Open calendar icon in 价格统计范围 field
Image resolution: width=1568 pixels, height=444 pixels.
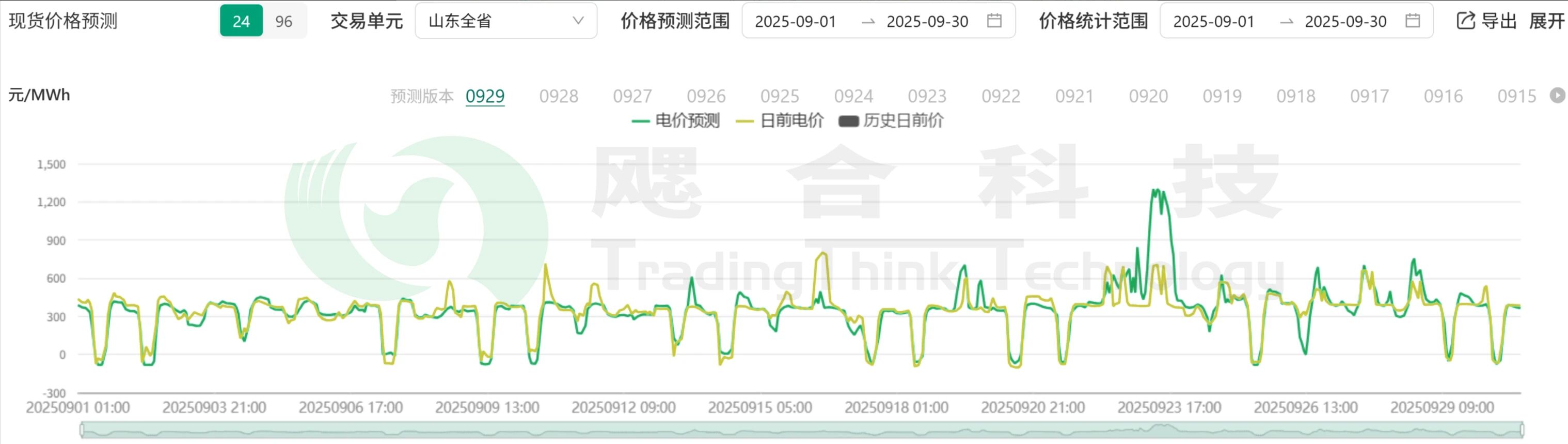(1412, 21)
